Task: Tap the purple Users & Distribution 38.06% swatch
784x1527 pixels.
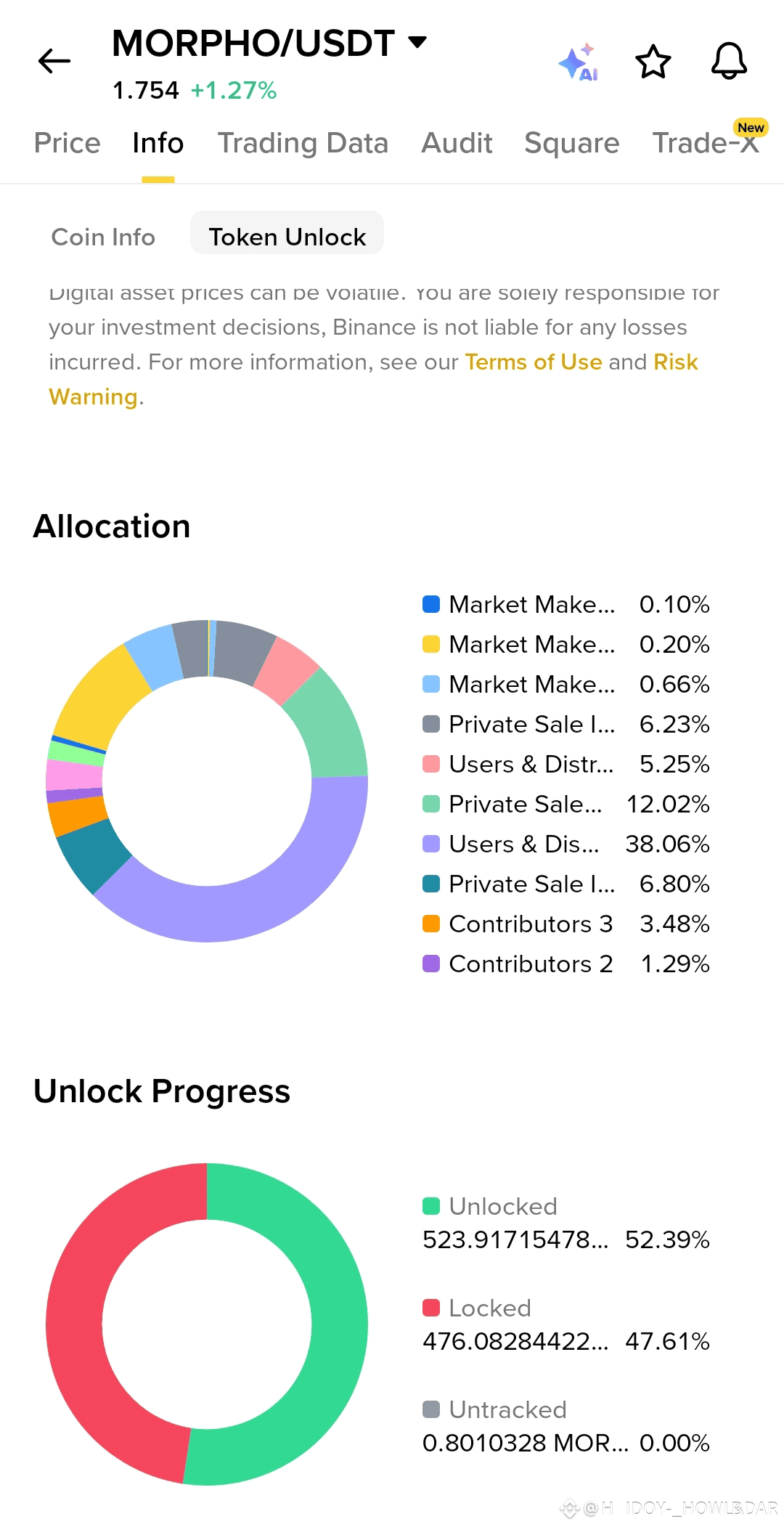Action: coord(431,844)
